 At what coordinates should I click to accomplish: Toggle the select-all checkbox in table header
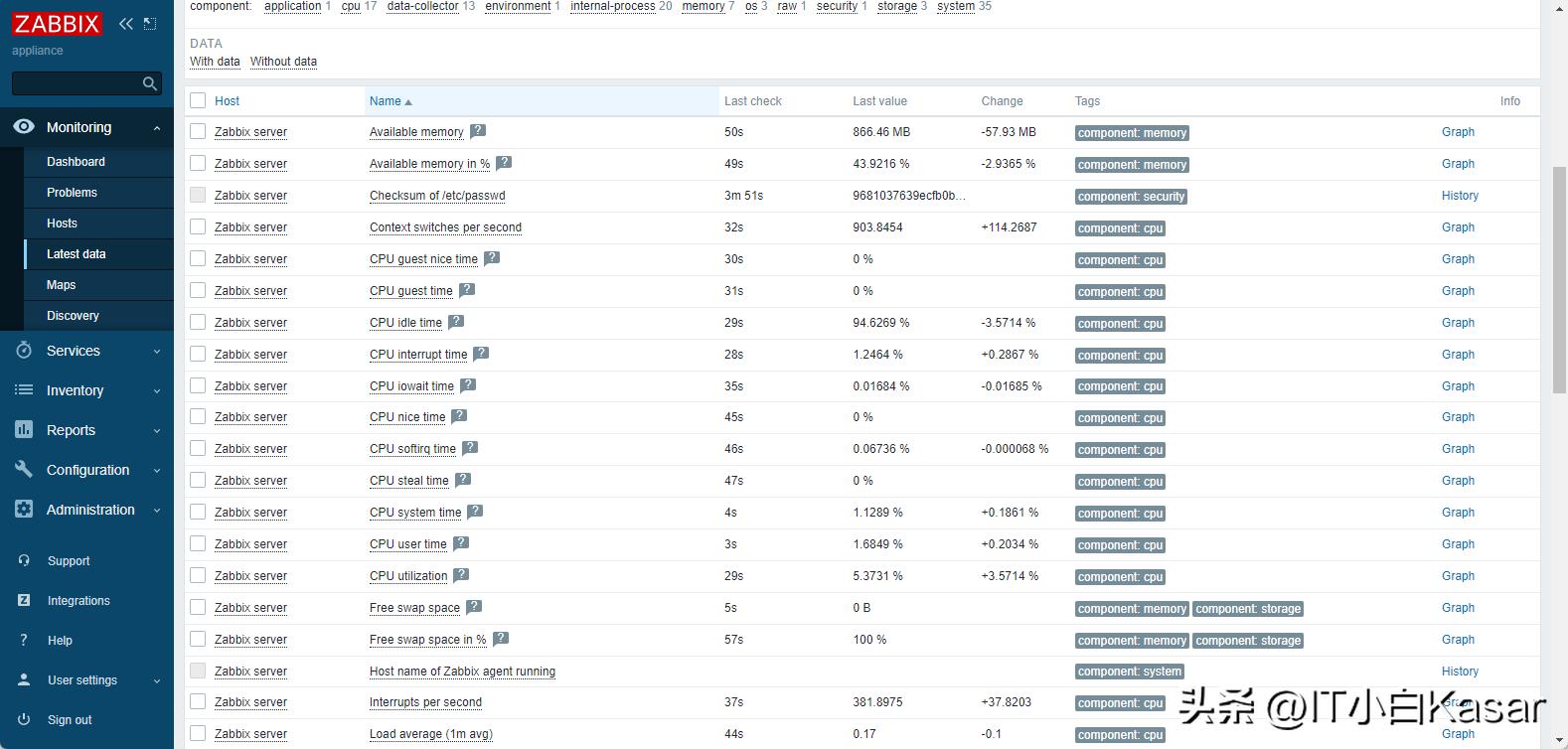(198, 100)
